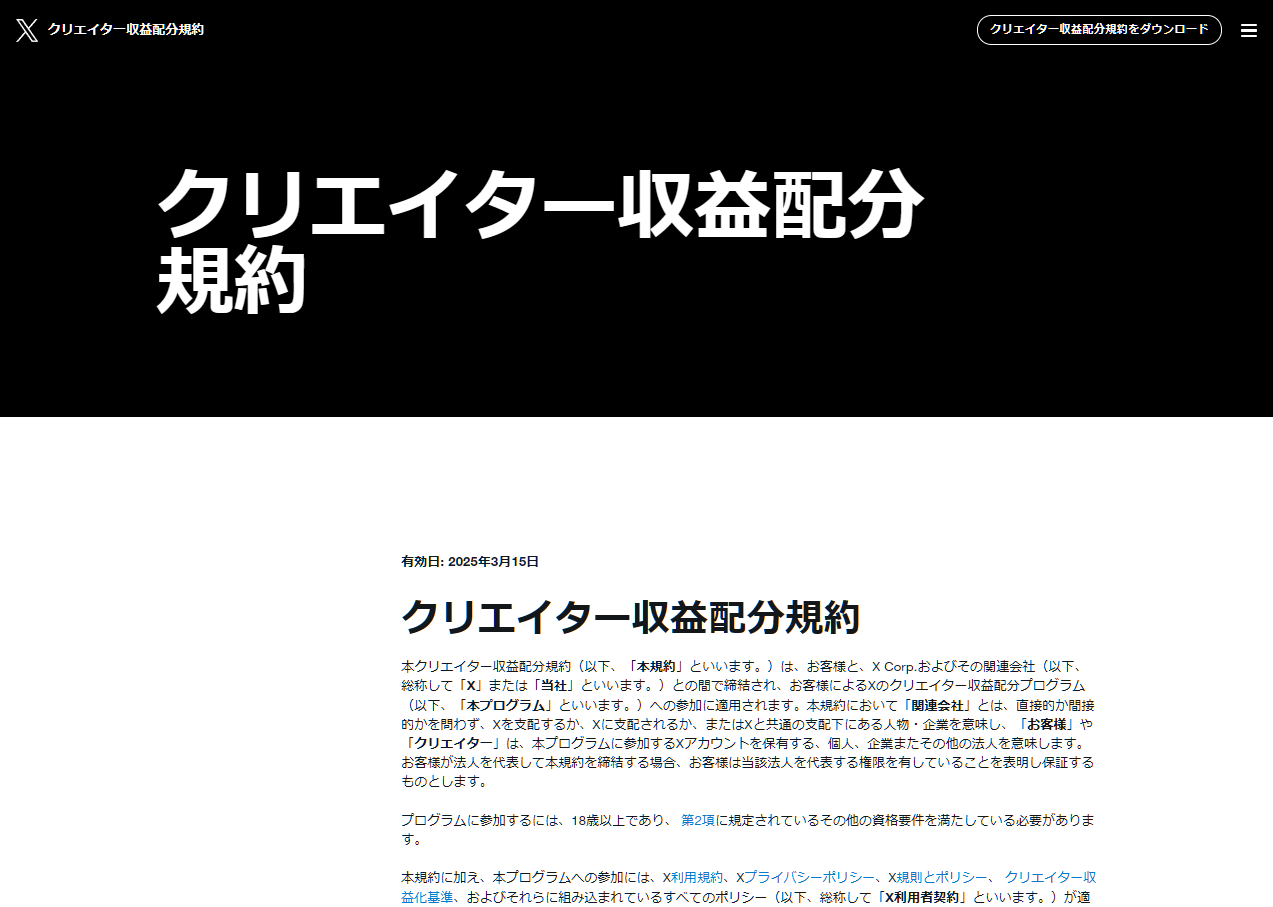
Task: Follow the X利用規約 link
Action: click(697, 876)
